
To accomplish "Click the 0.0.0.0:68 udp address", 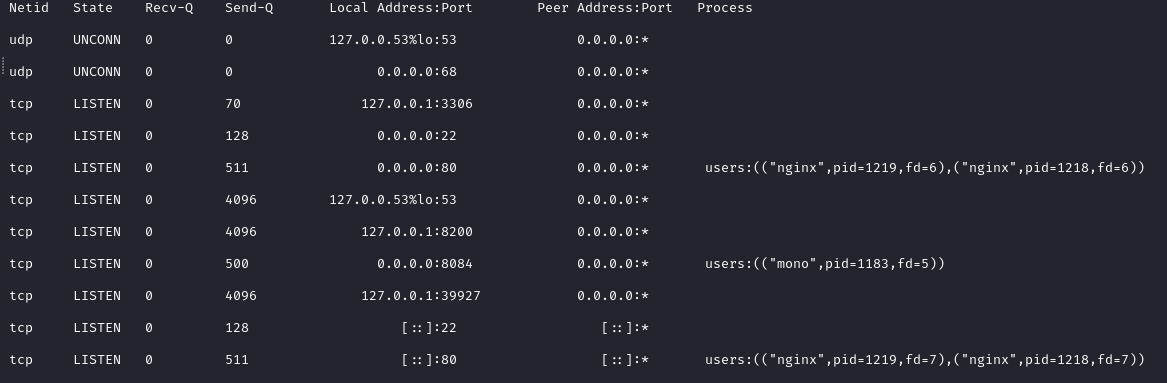I will point(417,71).
